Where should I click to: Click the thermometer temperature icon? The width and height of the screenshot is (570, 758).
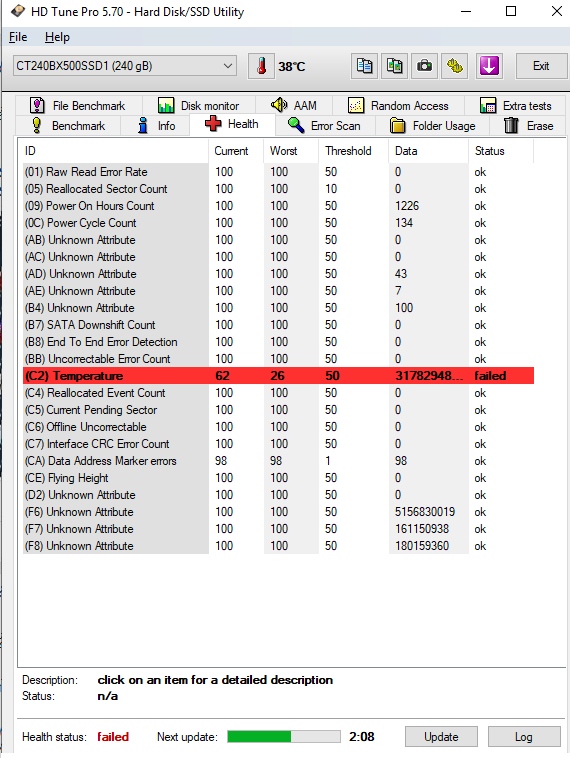point(262,66)
